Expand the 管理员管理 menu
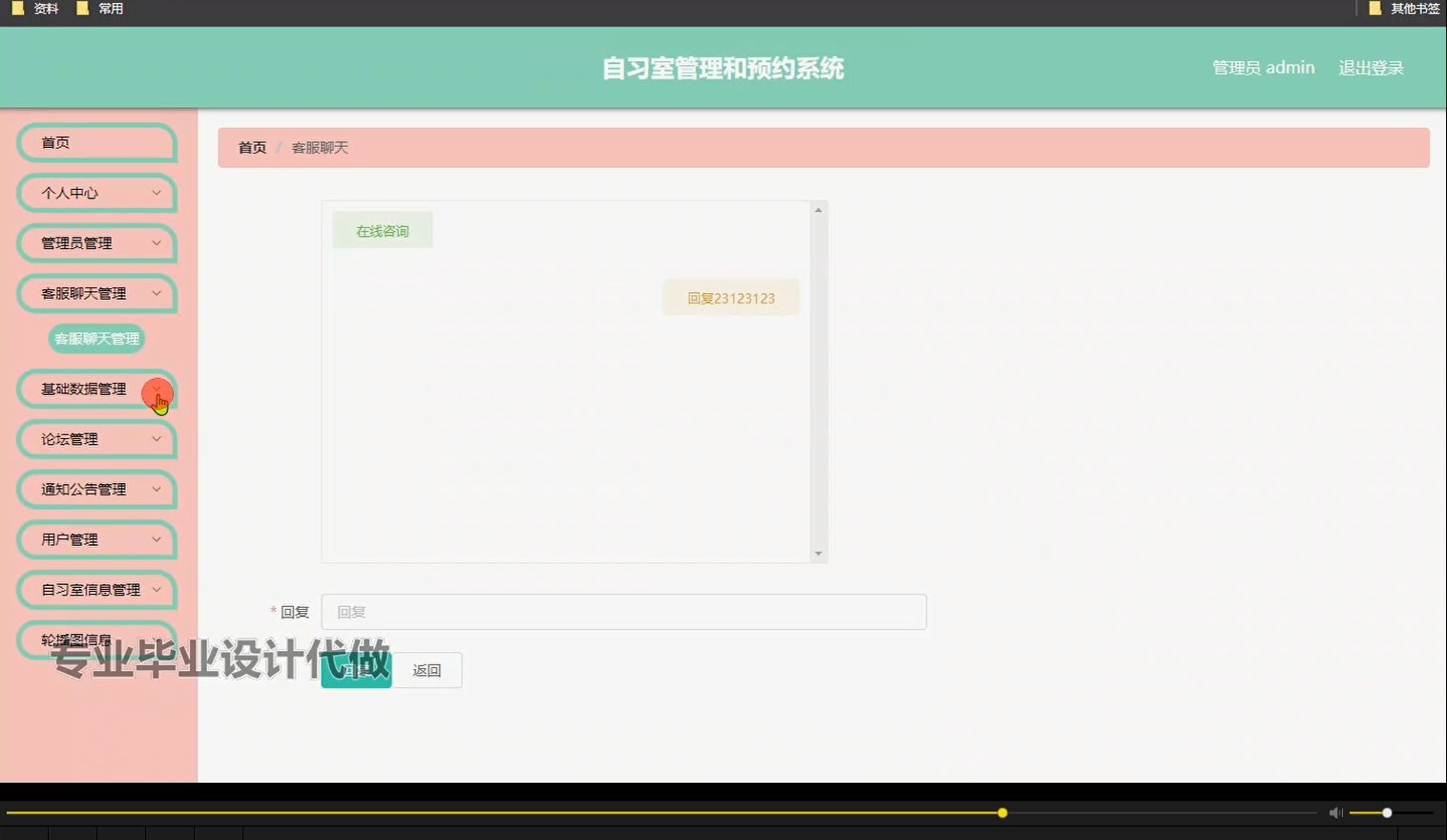The height and width of the screenshot is (840, 1447). (95, 243)
